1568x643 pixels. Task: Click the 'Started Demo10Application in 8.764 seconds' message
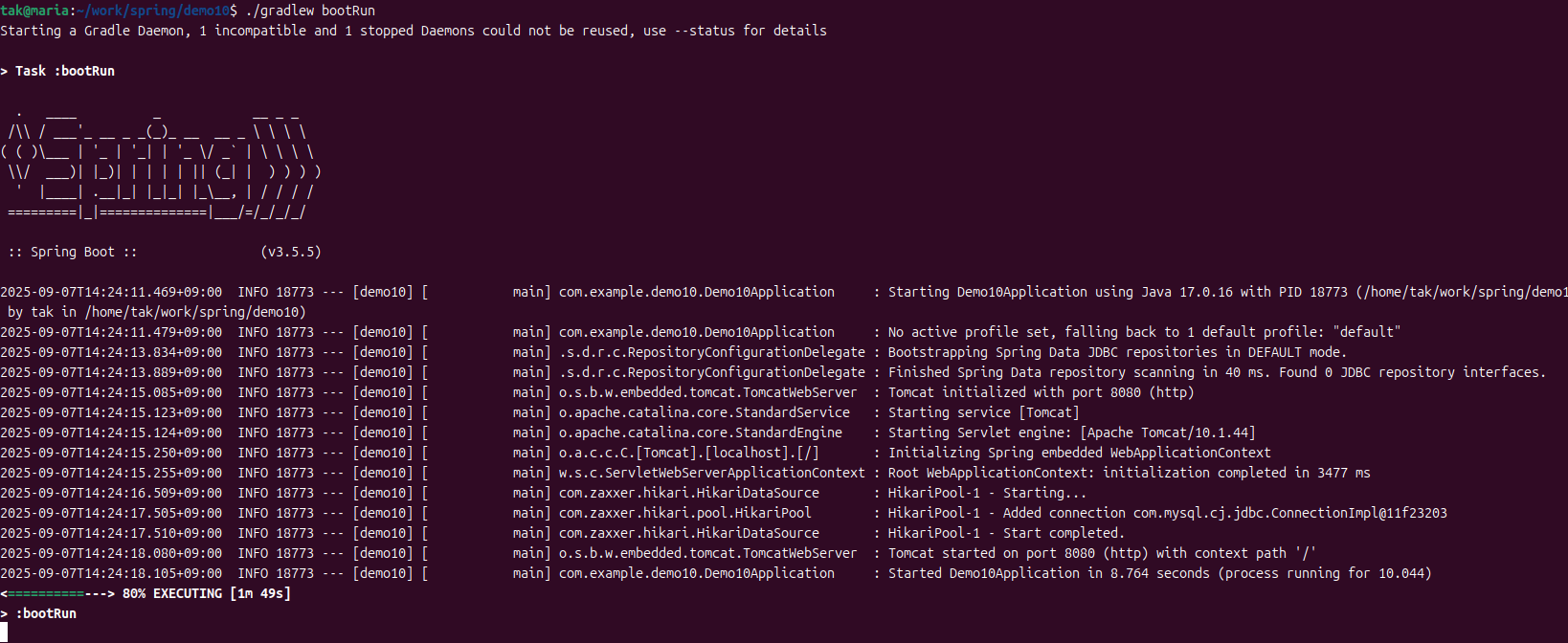(x=1049, y=573)
